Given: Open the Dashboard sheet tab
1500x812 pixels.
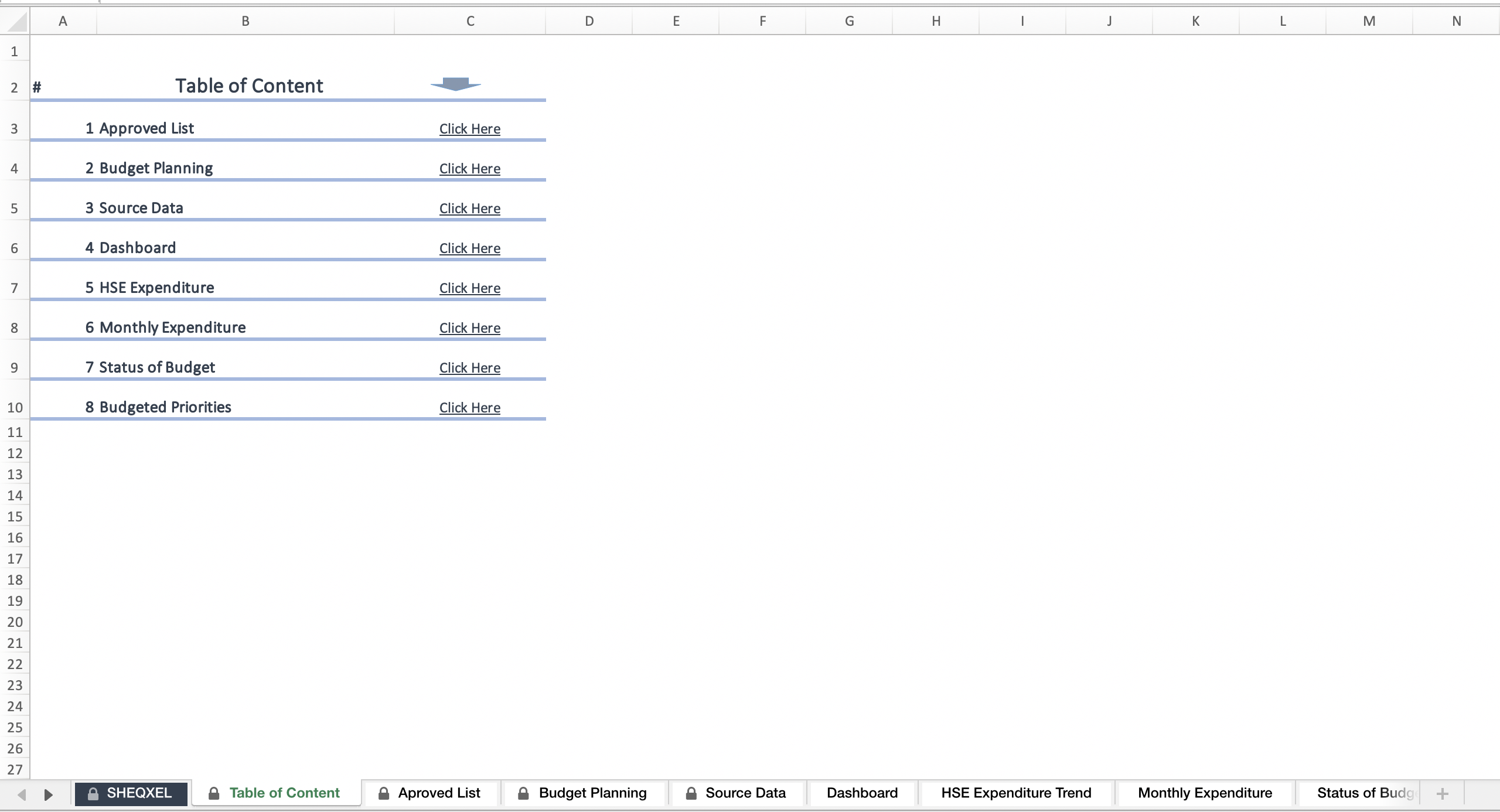Looking at the screenshot, I should (862, 793).
